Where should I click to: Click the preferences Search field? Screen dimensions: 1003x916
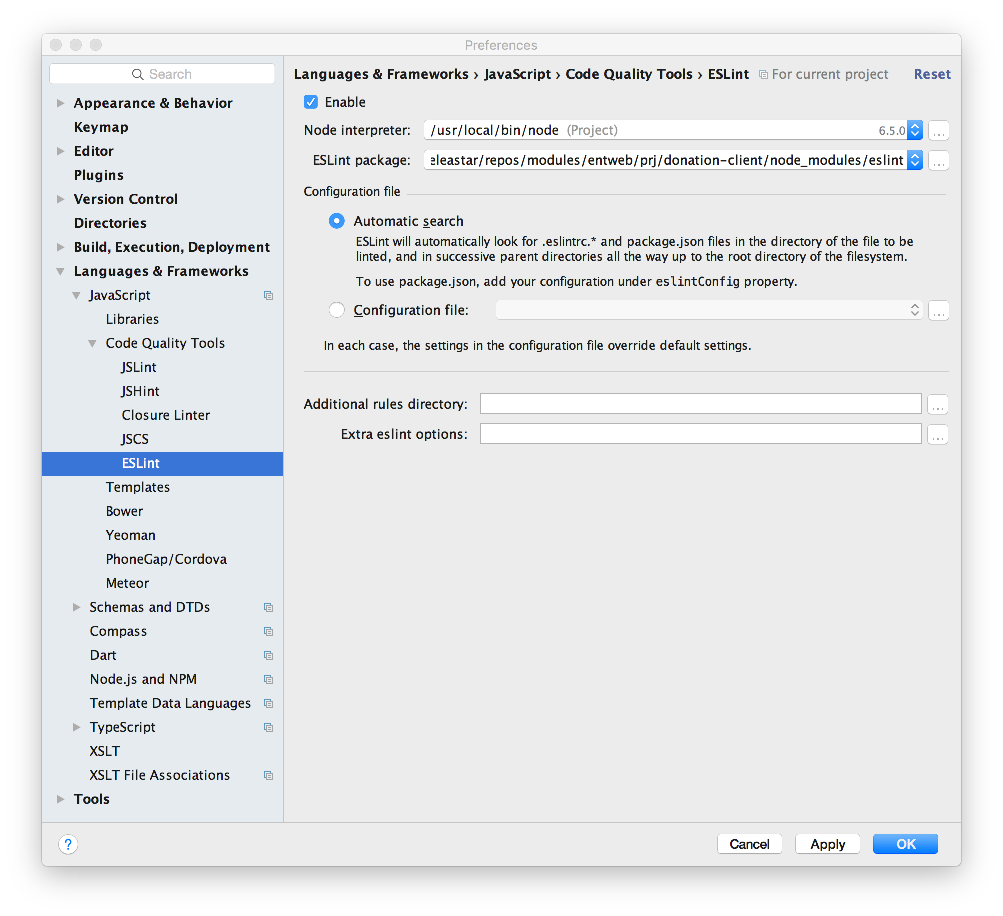pos(162,74)
